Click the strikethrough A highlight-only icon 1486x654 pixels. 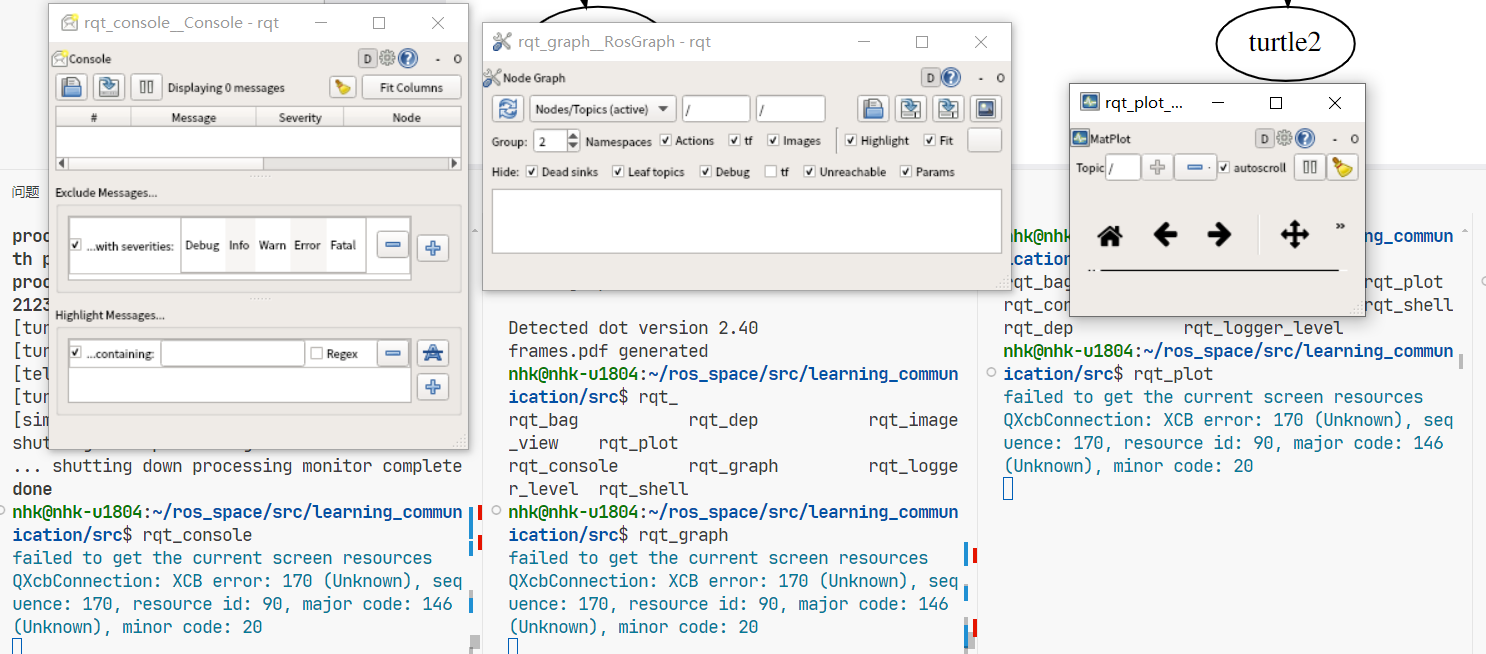433,352
